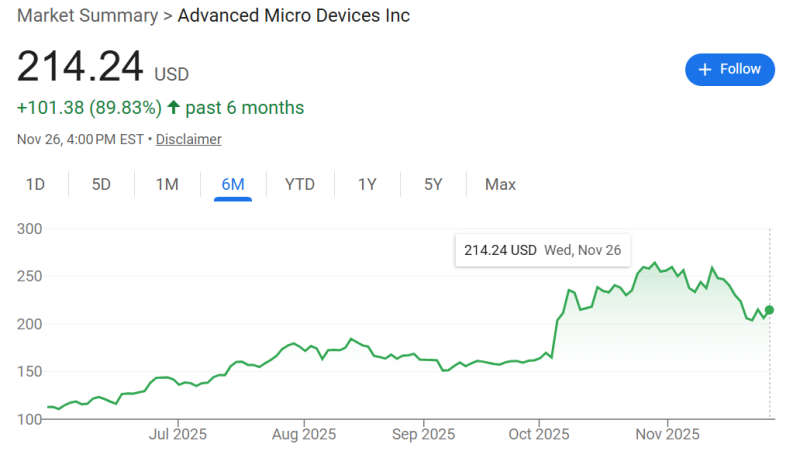Image resolution: width=800 pixels, height=451 pixels.
Task: Select the 1M time range tab
Action: (167, 184)
